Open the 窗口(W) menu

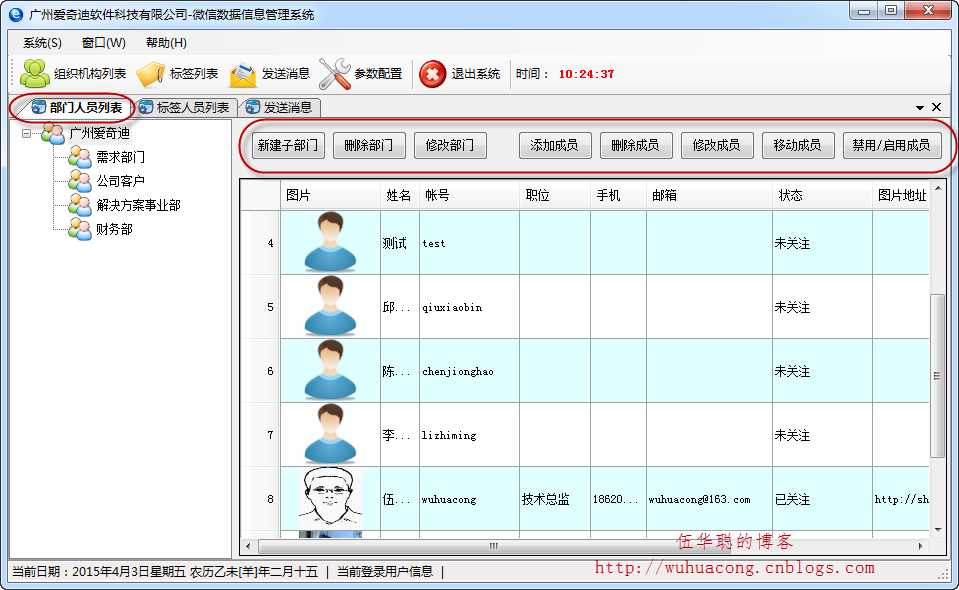click(x=104, y=43)
